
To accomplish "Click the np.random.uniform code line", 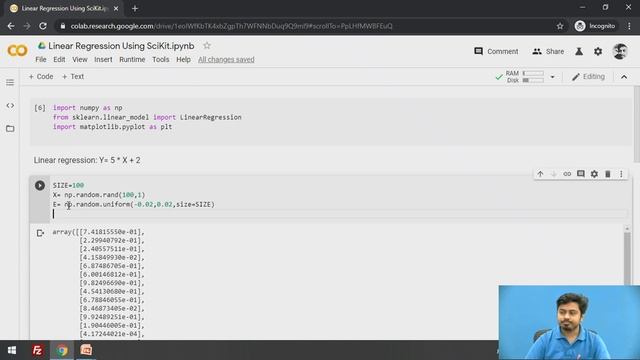I will (x=133, y=204).
